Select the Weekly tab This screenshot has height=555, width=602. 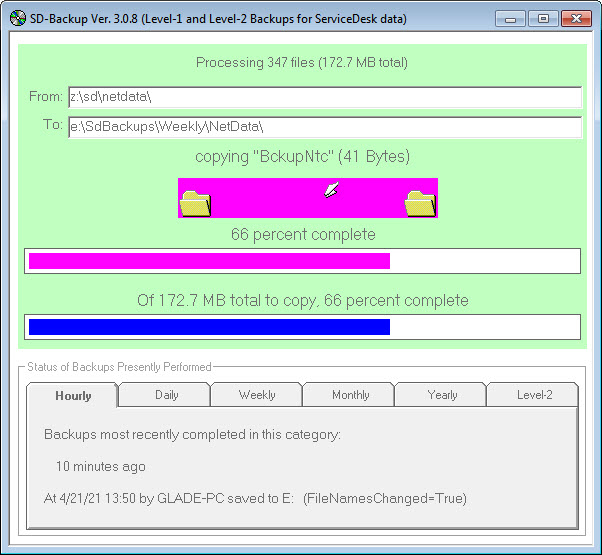coord(257,395)
